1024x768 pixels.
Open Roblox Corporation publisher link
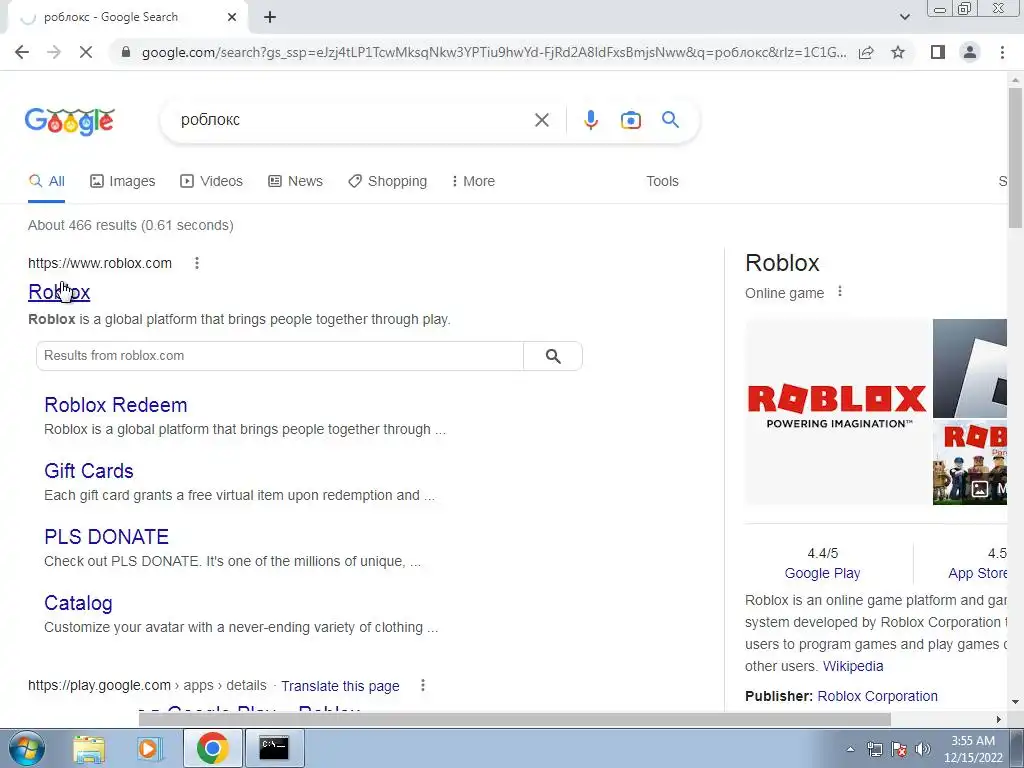point(877,696)
